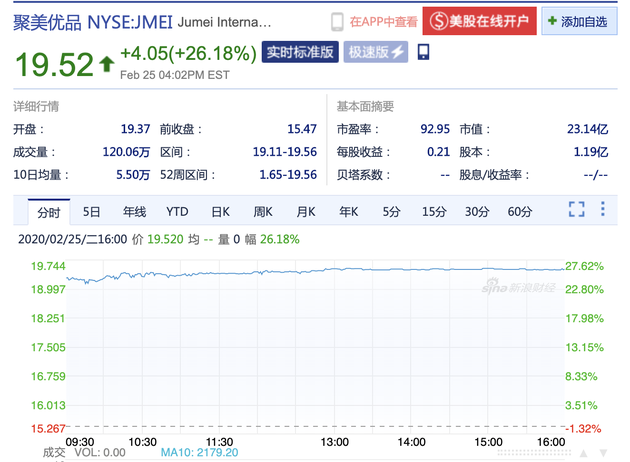Switch to the 5日 chart tab
630x462 pixels.
[92, 211]
